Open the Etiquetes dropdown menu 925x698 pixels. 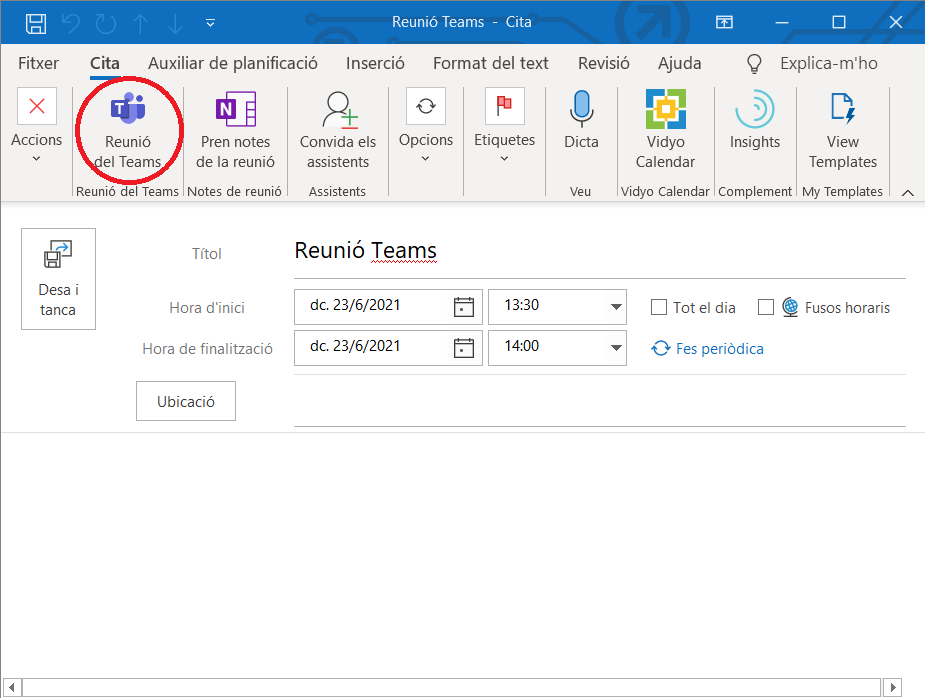(x=504, y=140)
